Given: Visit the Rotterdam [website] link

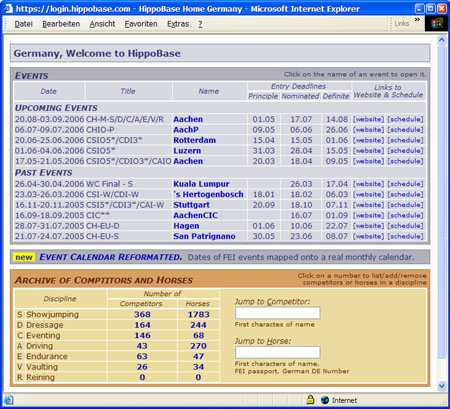Looking at the screenshot, I should [x=368, y=140].
